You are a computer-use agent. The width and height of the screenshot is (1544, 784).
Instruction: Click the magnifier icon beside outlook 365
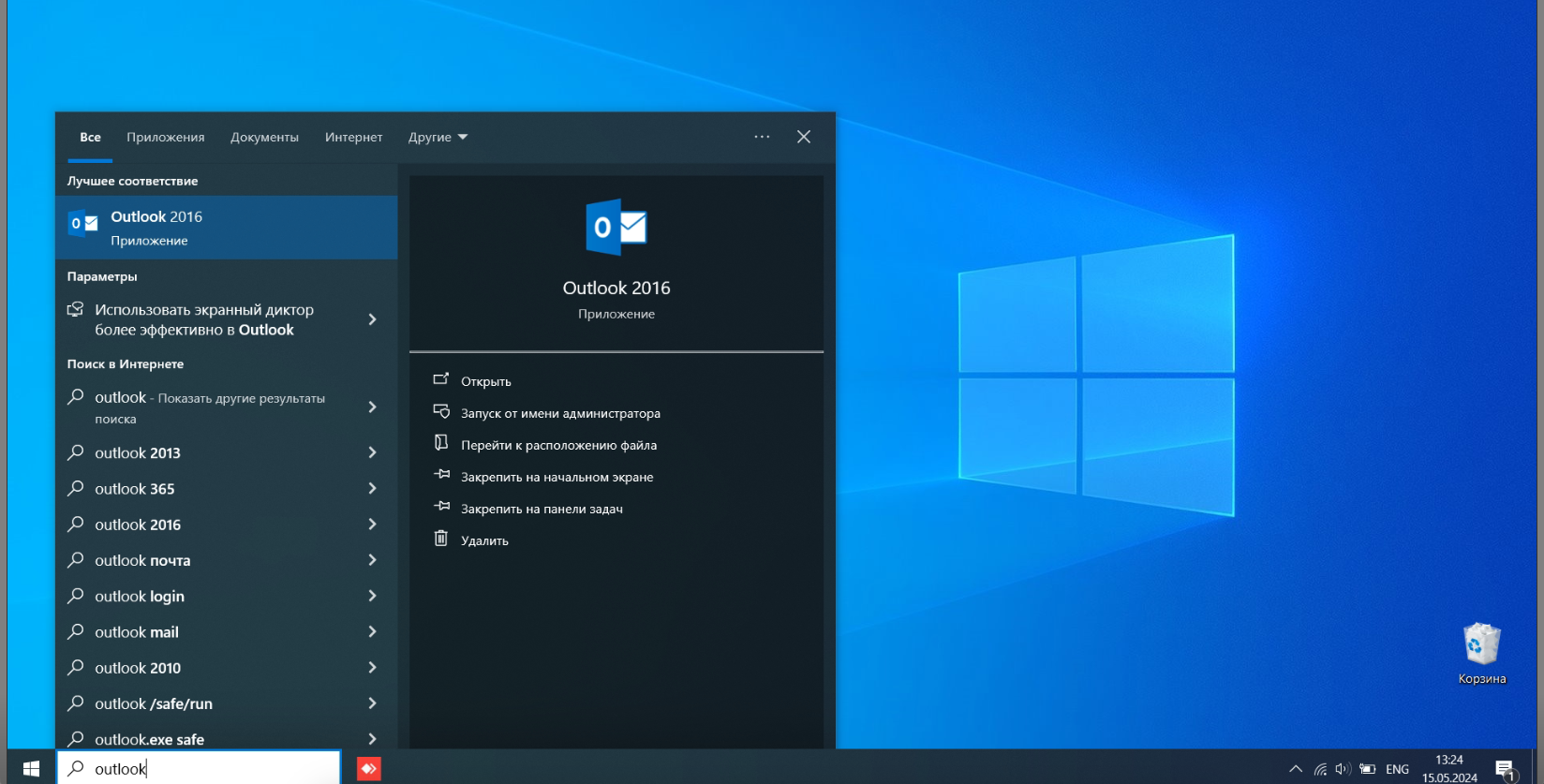76,488
